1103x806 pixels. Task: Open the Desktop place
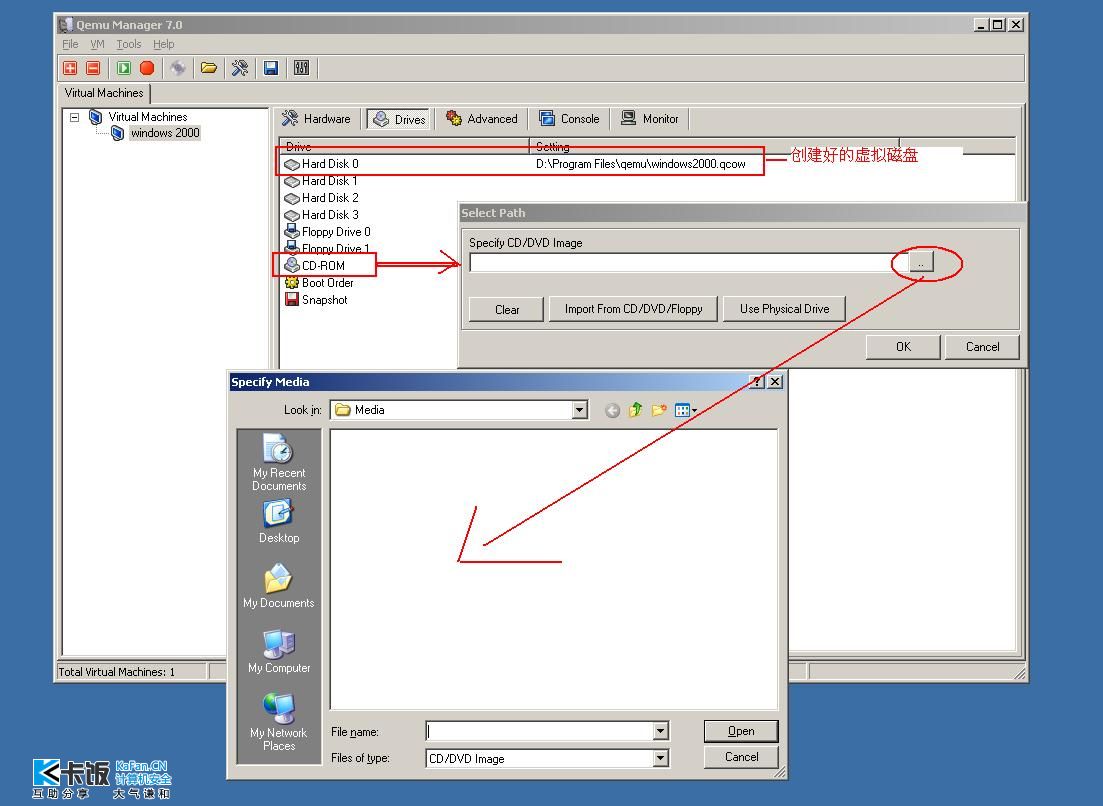coord(279,521)
